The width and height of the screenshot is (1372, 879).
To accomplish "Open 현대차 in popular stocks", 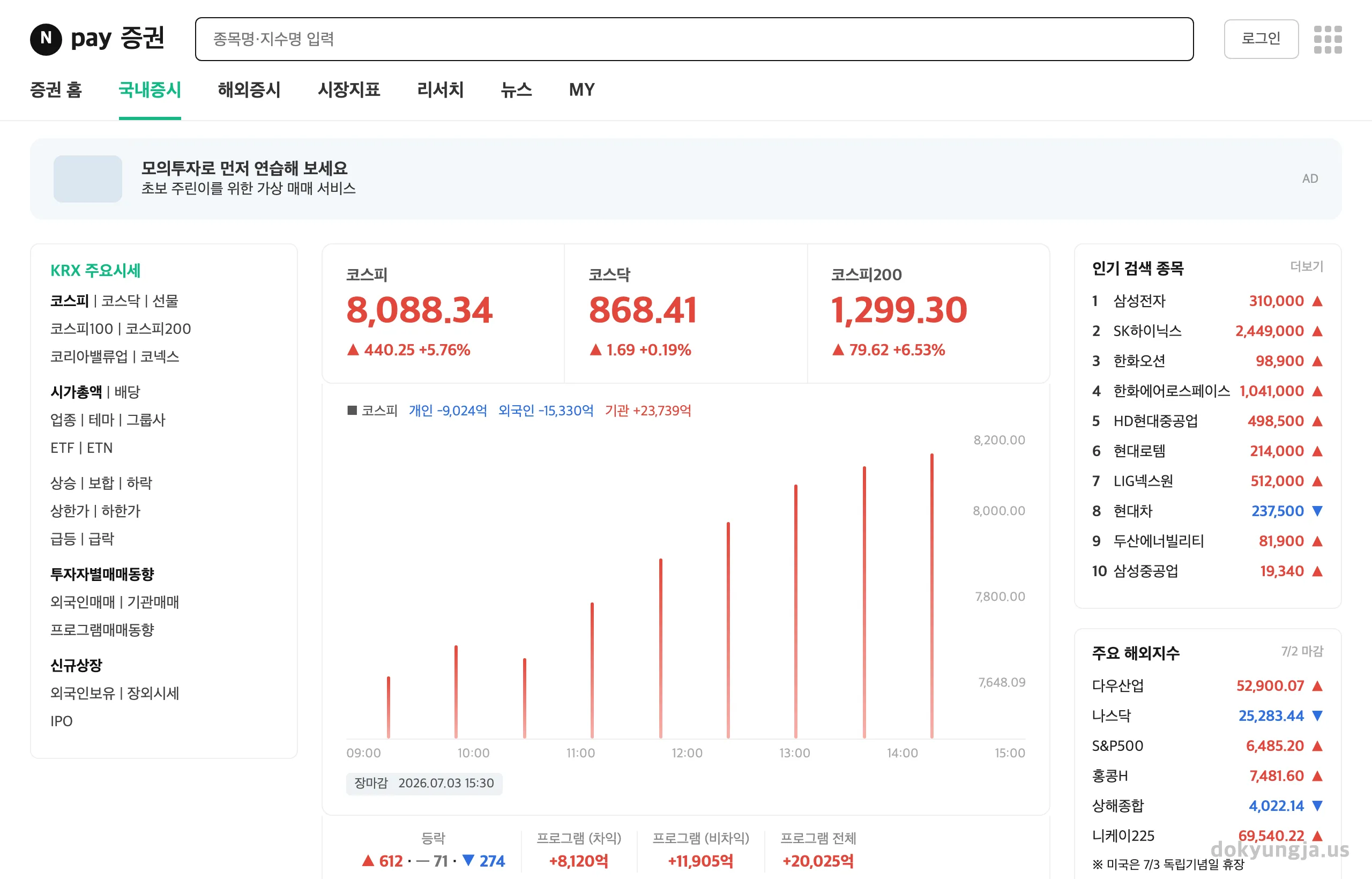I will tap(1207, 511).
